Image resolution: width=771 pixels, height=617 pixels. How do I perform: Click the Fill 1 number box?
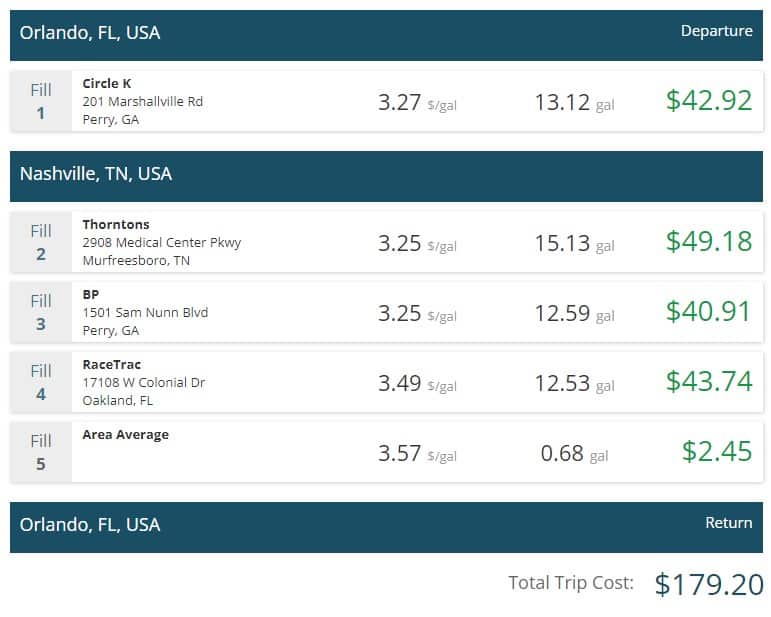(41, 101)
